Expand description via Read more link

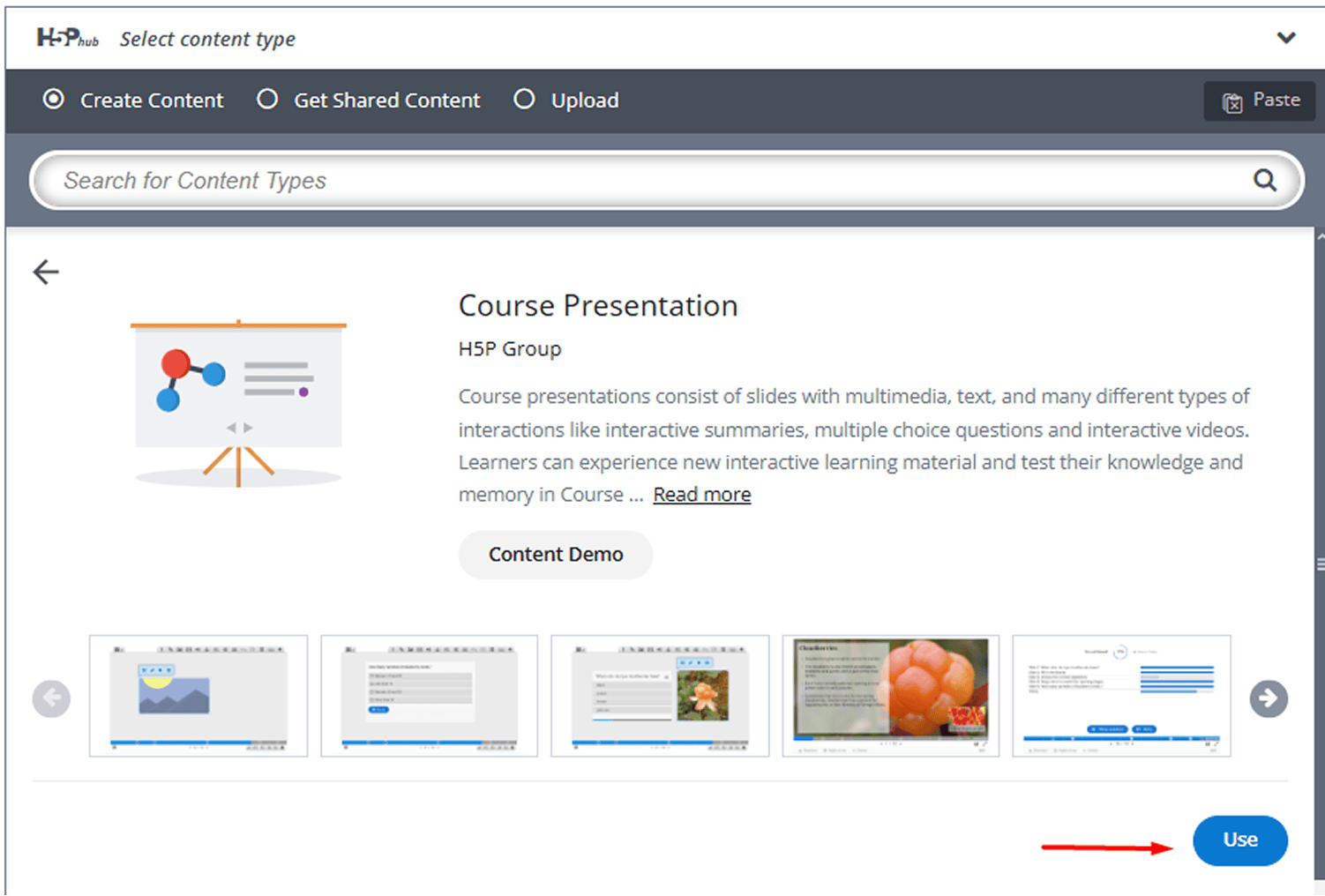701,495
